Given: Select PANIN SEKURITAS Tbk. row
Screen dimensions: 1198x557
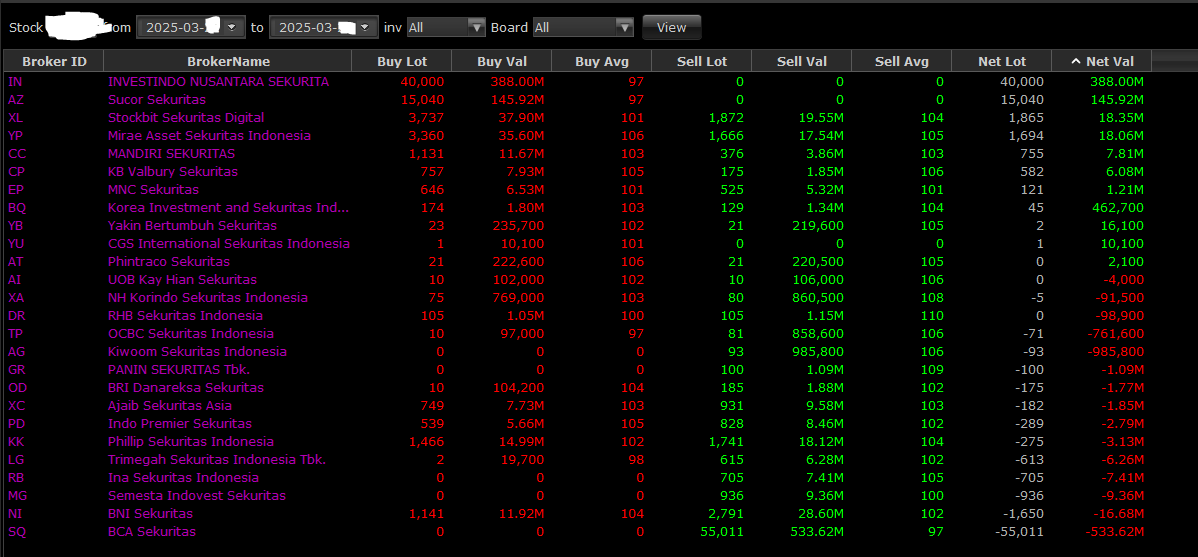Looking at the screenshot, I should 578,370.
